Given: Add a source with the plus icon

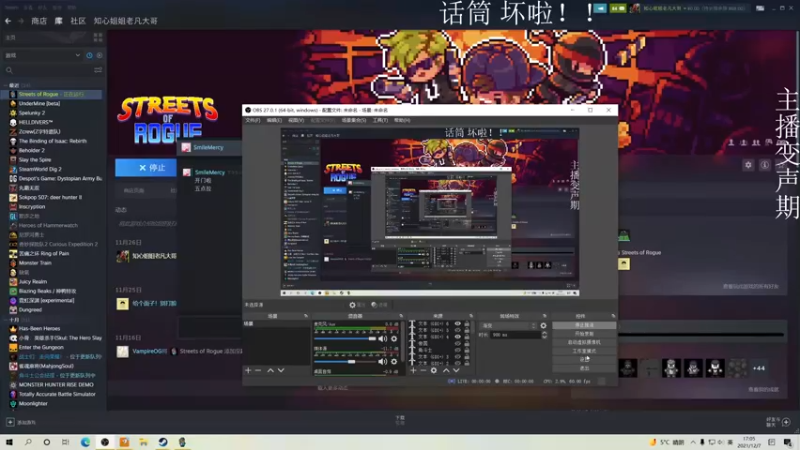Looking at the screenshot, I should pyautogui.click(x=413, y=370).
